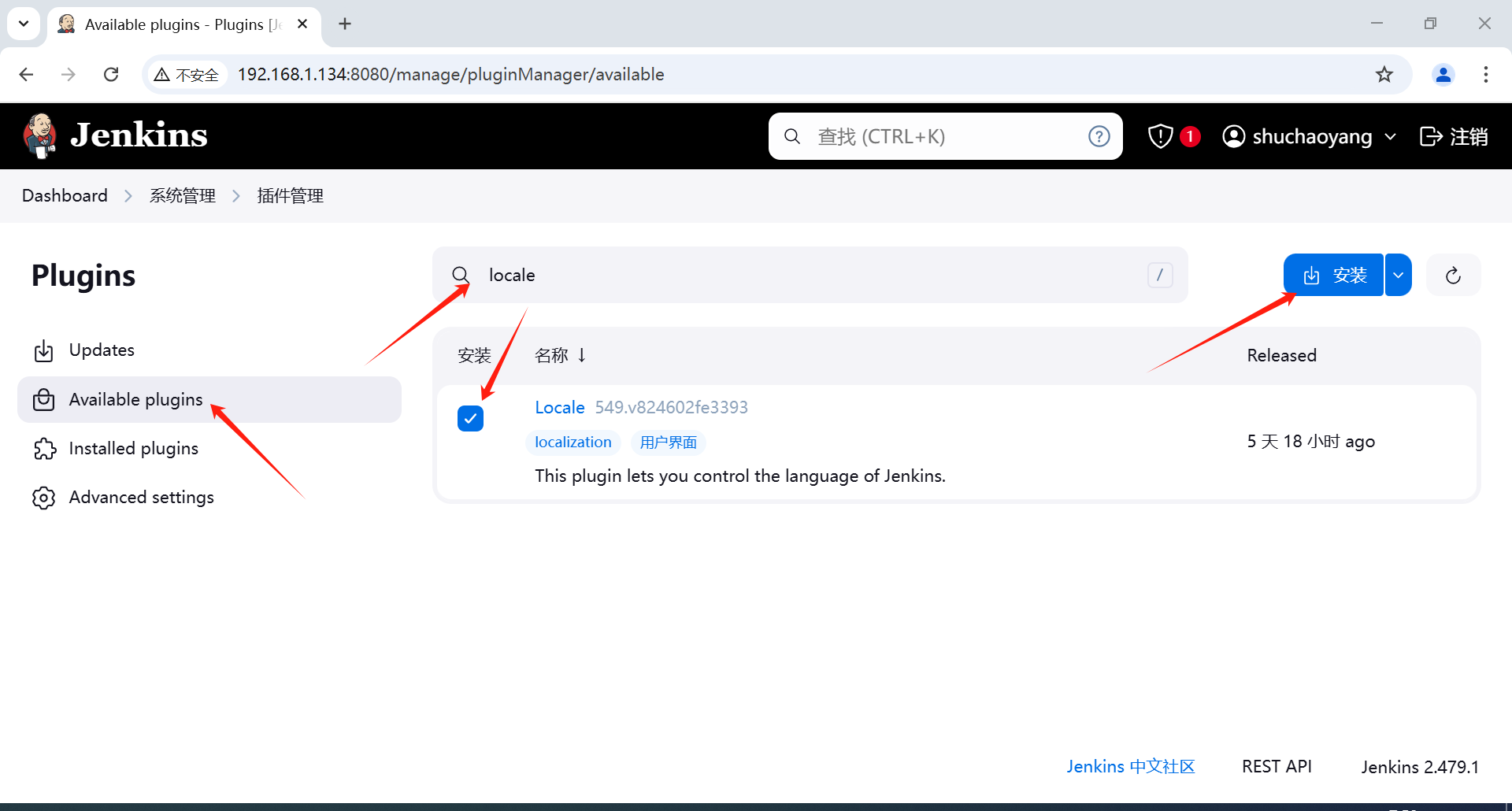This screenshot has height=811, width=1512.
Task: Open the Updates section
Action: click(209, 350)
